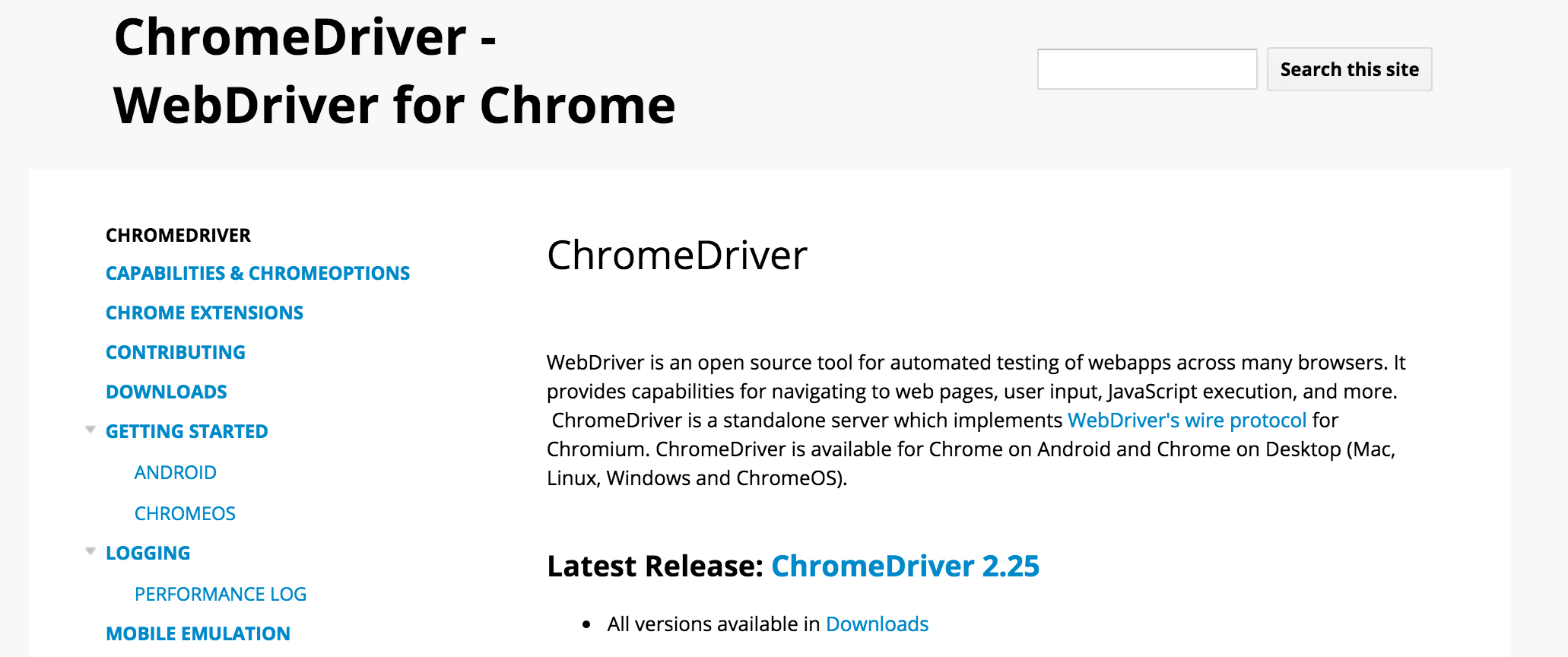Open Capabilities & ChromeOptions page
1568x657 pixels.
[258, 273]
